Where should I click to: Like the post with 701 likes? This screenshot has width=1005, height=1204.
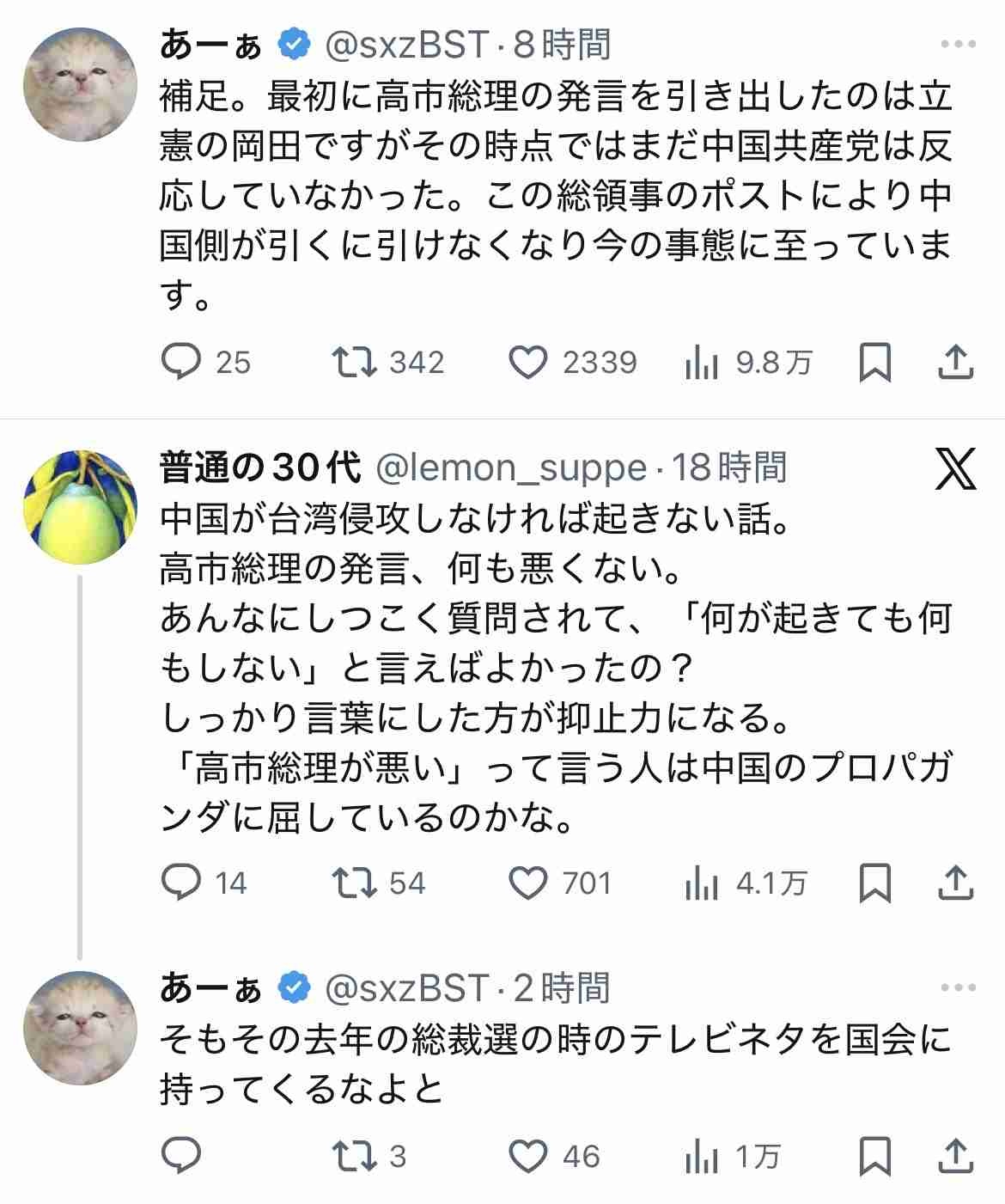pyautogui.click(x=527, y=883)
